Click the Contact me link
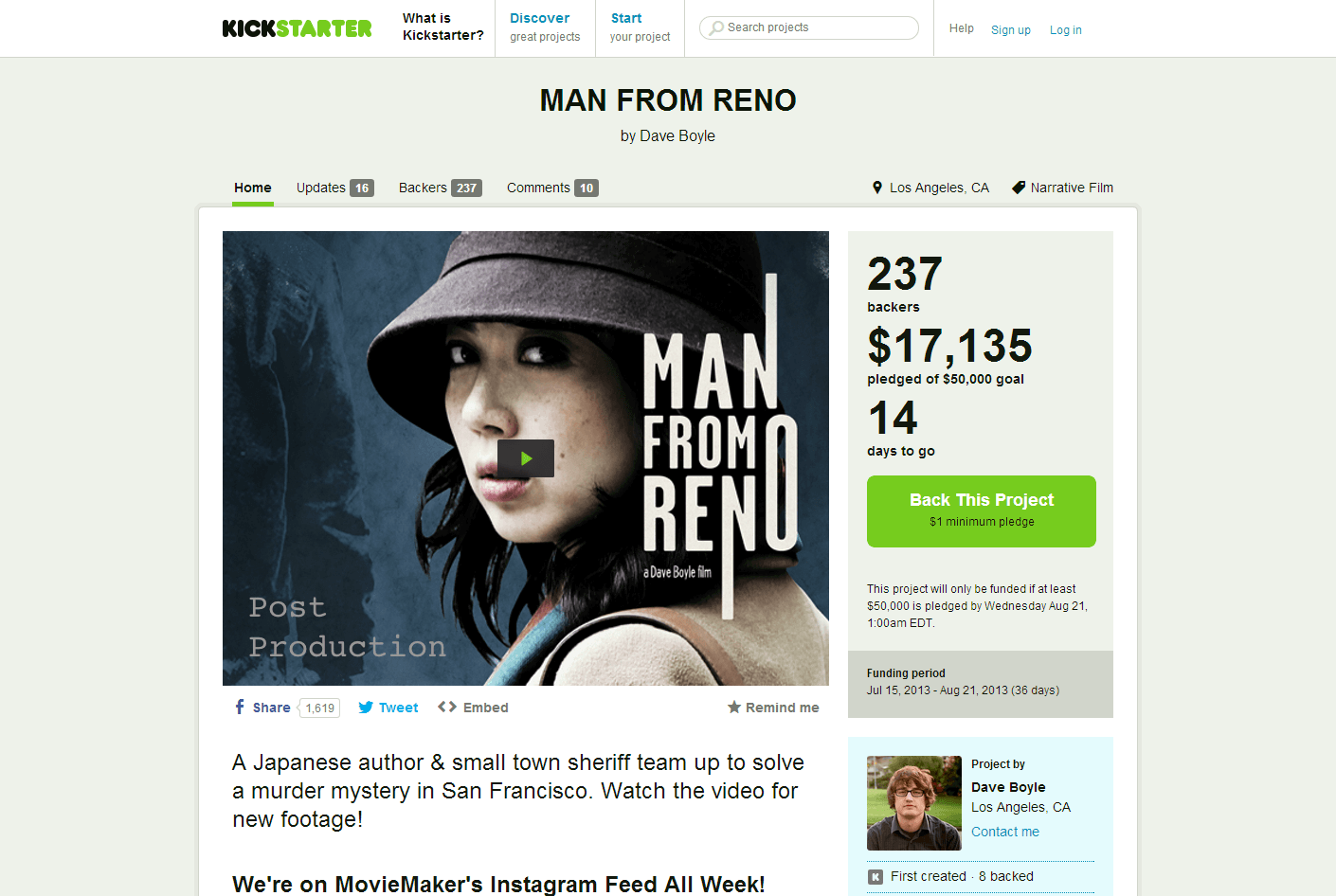 click(1005, 832)
